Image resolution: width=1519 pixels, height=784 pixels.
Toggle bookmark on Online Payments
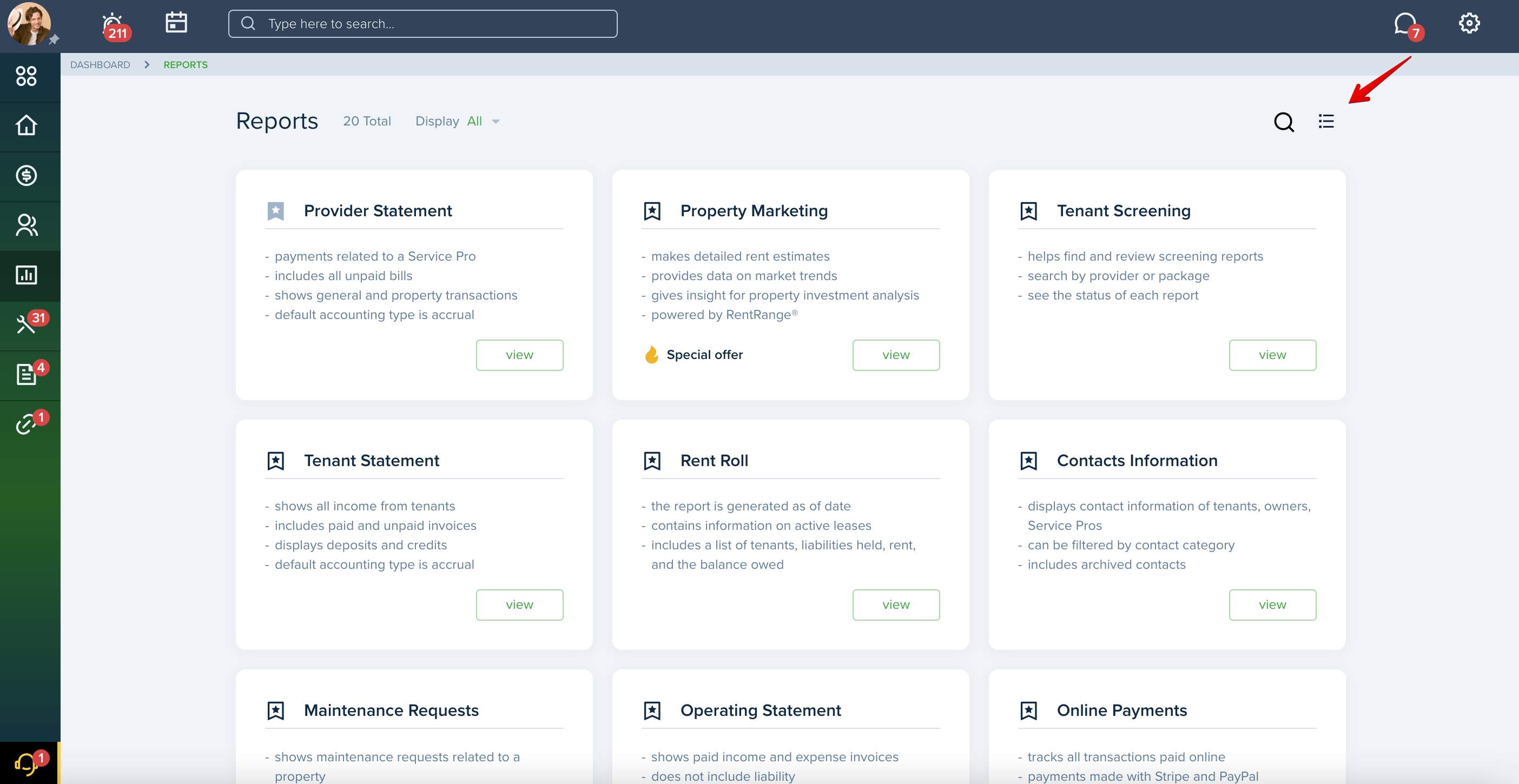coord(1028,711)
